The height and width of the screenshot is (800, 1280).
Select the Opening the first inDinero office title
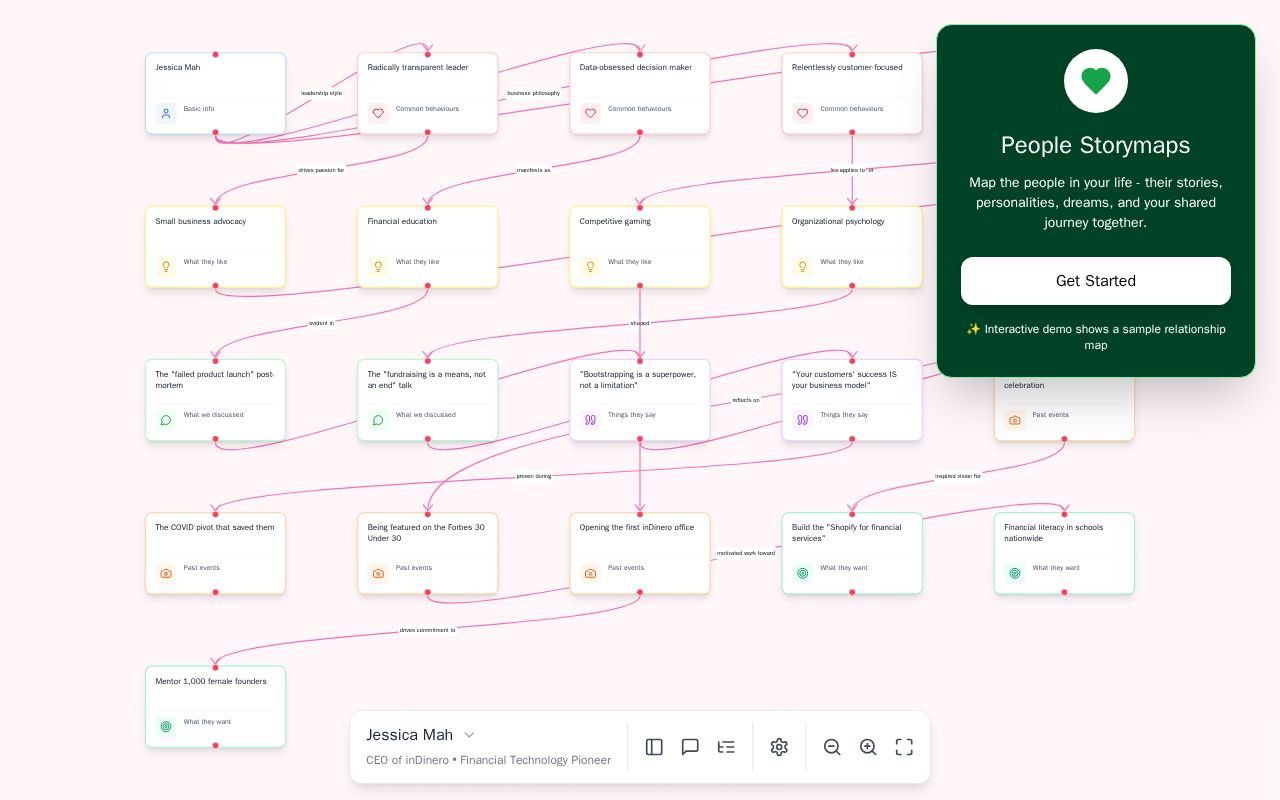[637, 527]
